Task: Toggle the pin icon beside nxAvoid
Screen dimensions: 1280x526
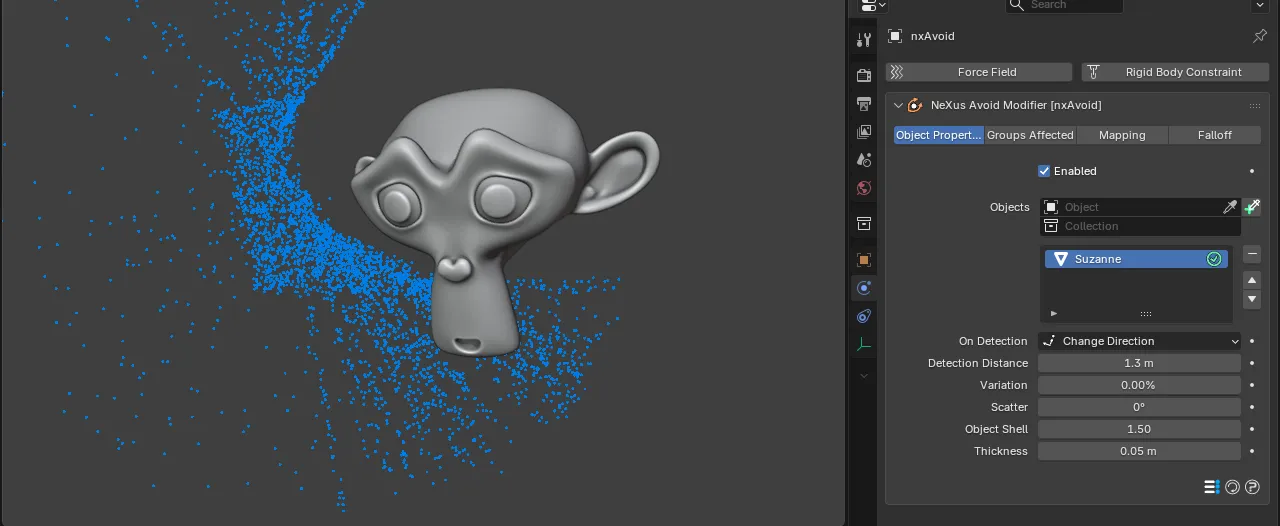Action: coord(1260,36)
